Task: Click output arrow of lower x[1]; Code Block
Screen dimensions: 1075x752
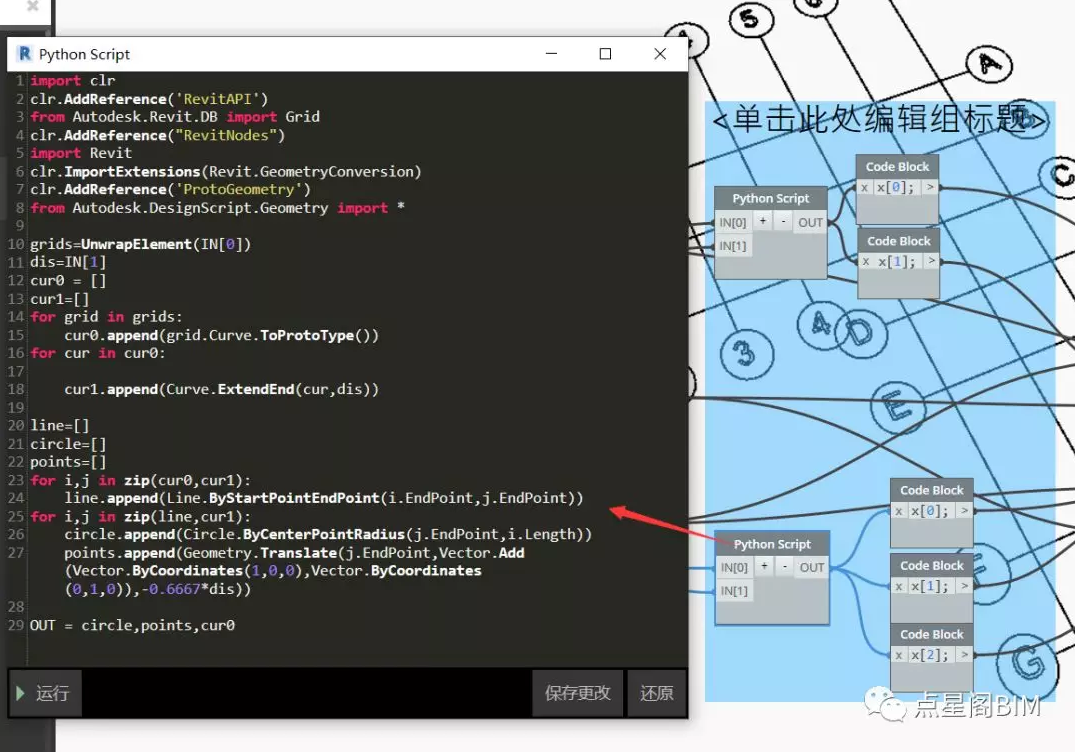Action: 964,586
